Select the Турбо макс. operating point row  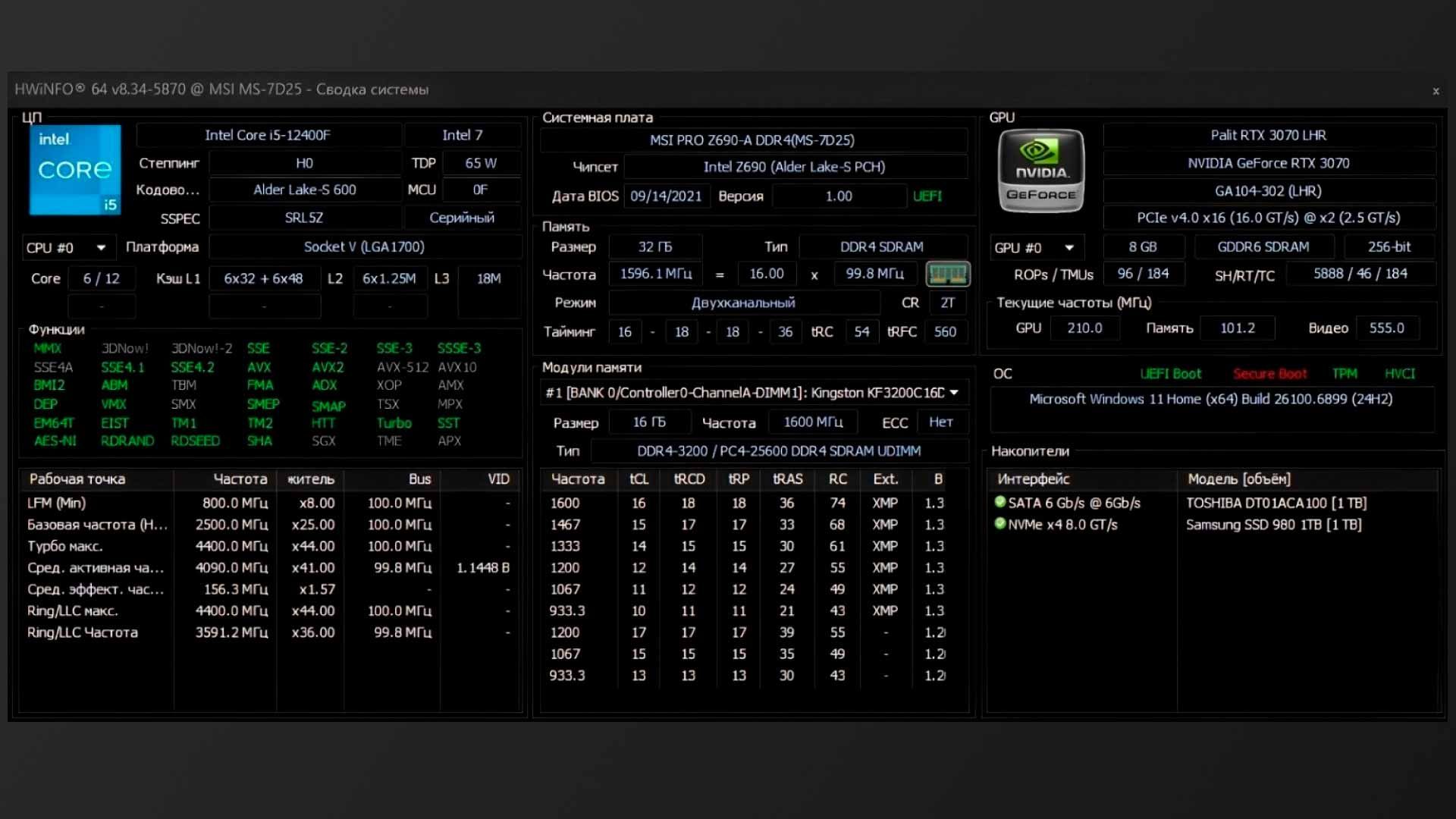point(65,546)
